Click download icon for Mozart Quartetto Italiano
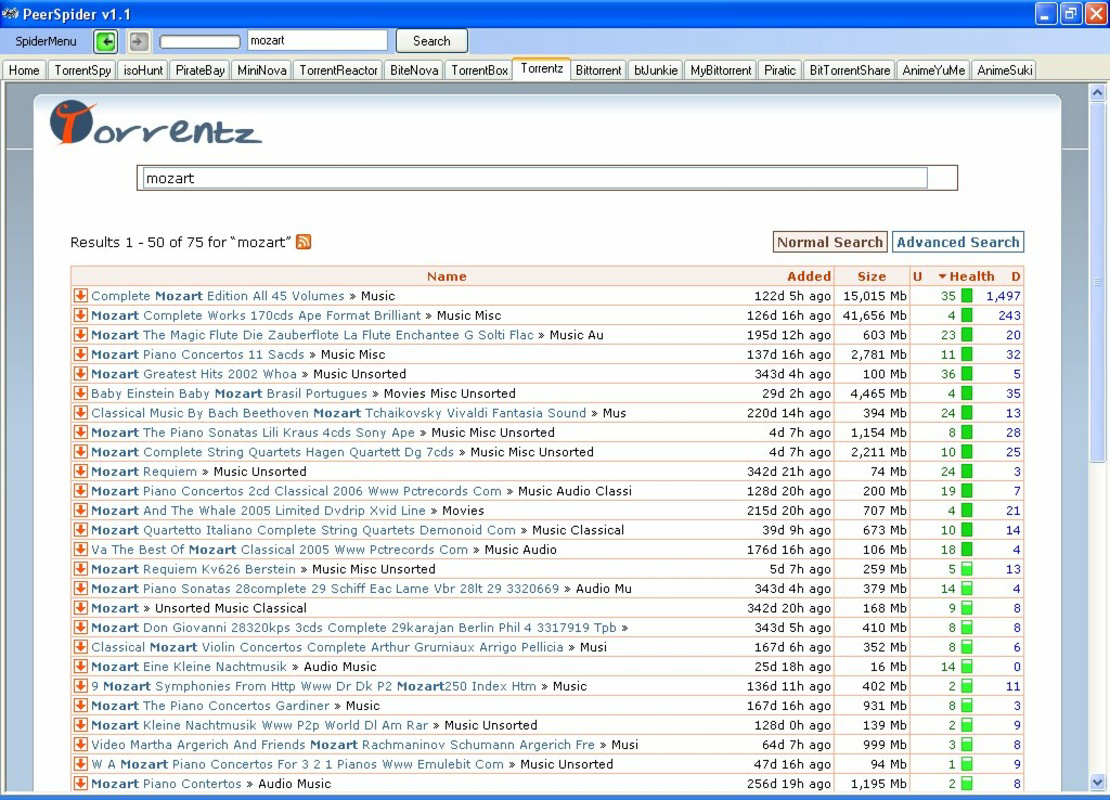Screen dimensions: 1110x800 pyautogui.click(x=81, y=530)
